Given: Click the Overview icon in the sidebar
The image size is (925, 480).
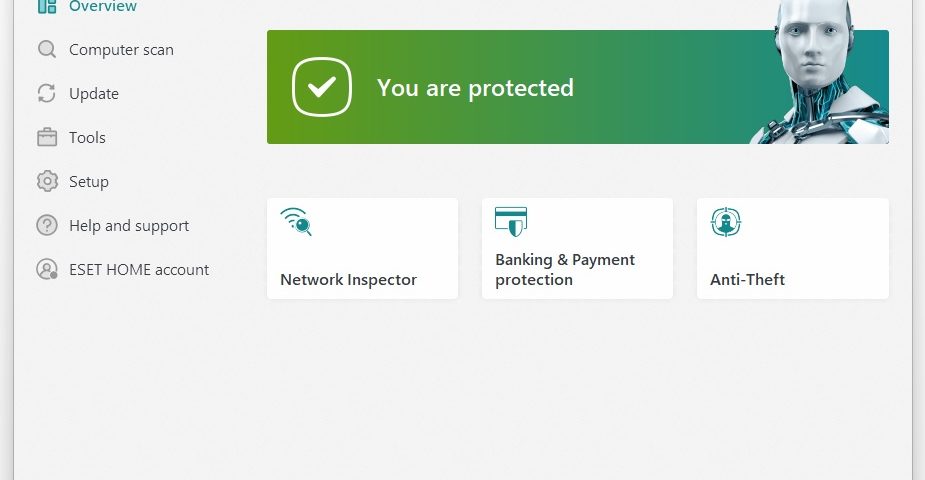Looking at the screenshot, I should 46,6.
